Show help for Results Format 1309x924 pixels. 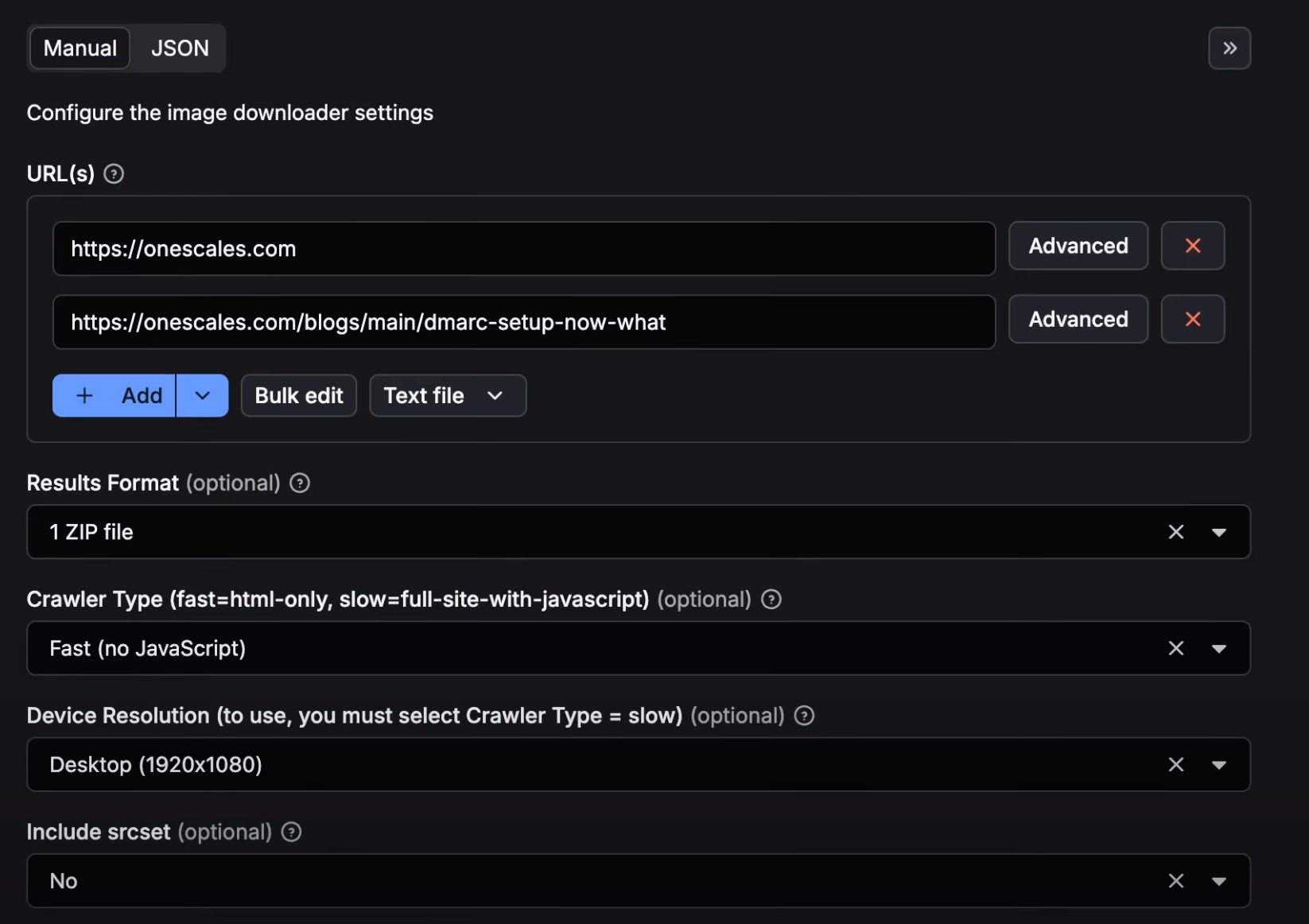(x=300, y=483)
